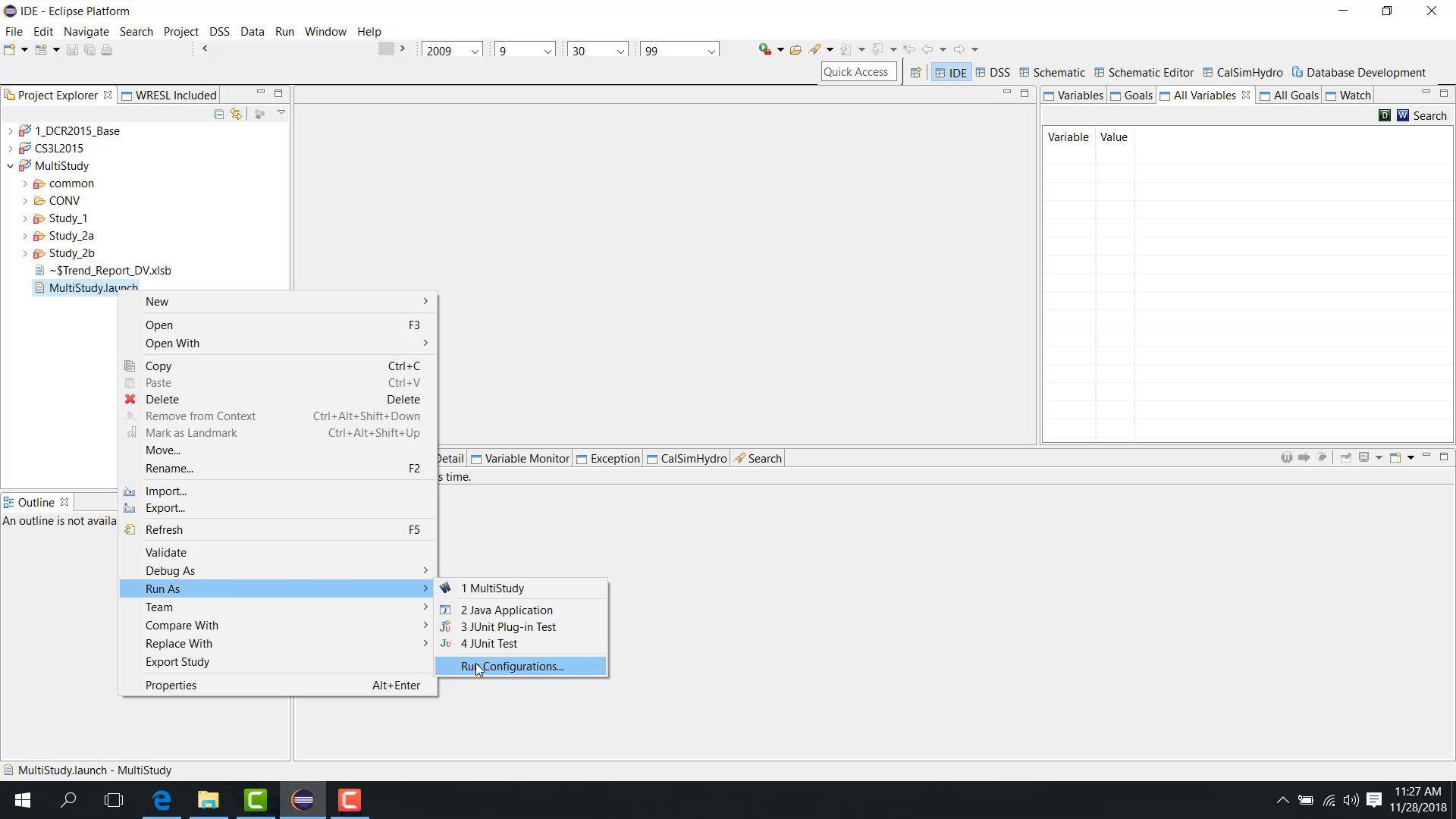Switch to Schematic Editor perspective

point(1144,73)
